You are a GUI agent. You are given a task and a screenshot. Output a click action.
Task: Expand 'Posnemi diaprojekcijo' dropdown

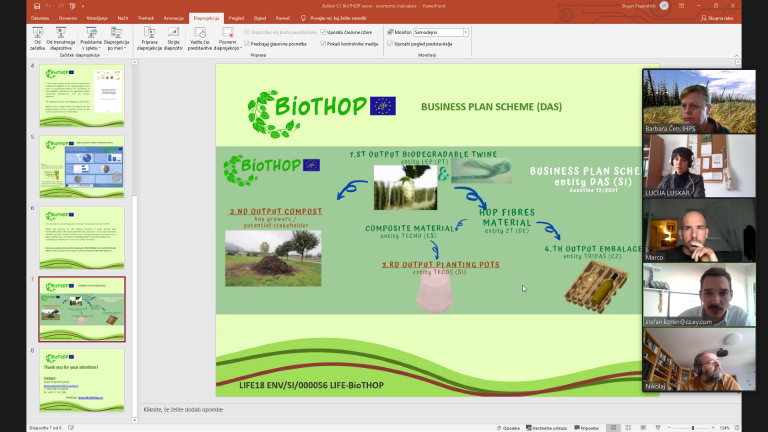[228, 39]
